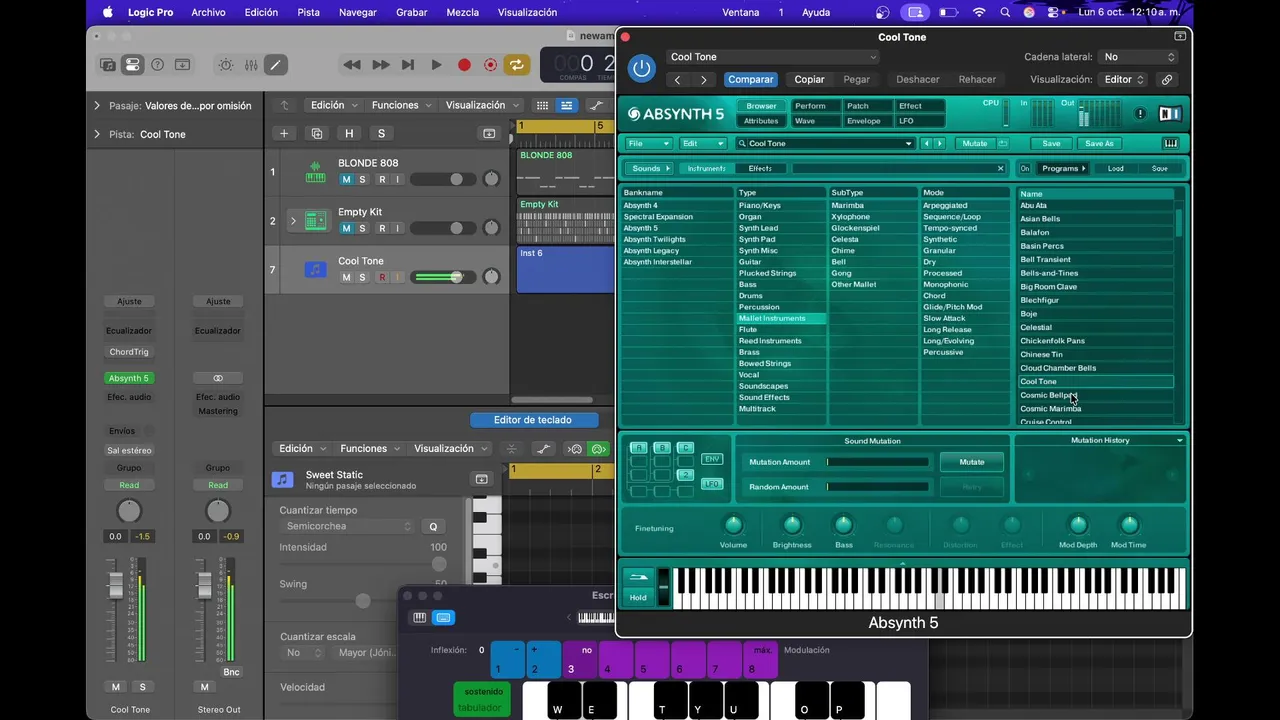Show the Mixer sliders button
Image resolution: width=1280 pixels, height=720 pixels.
[x=251, y=65]
